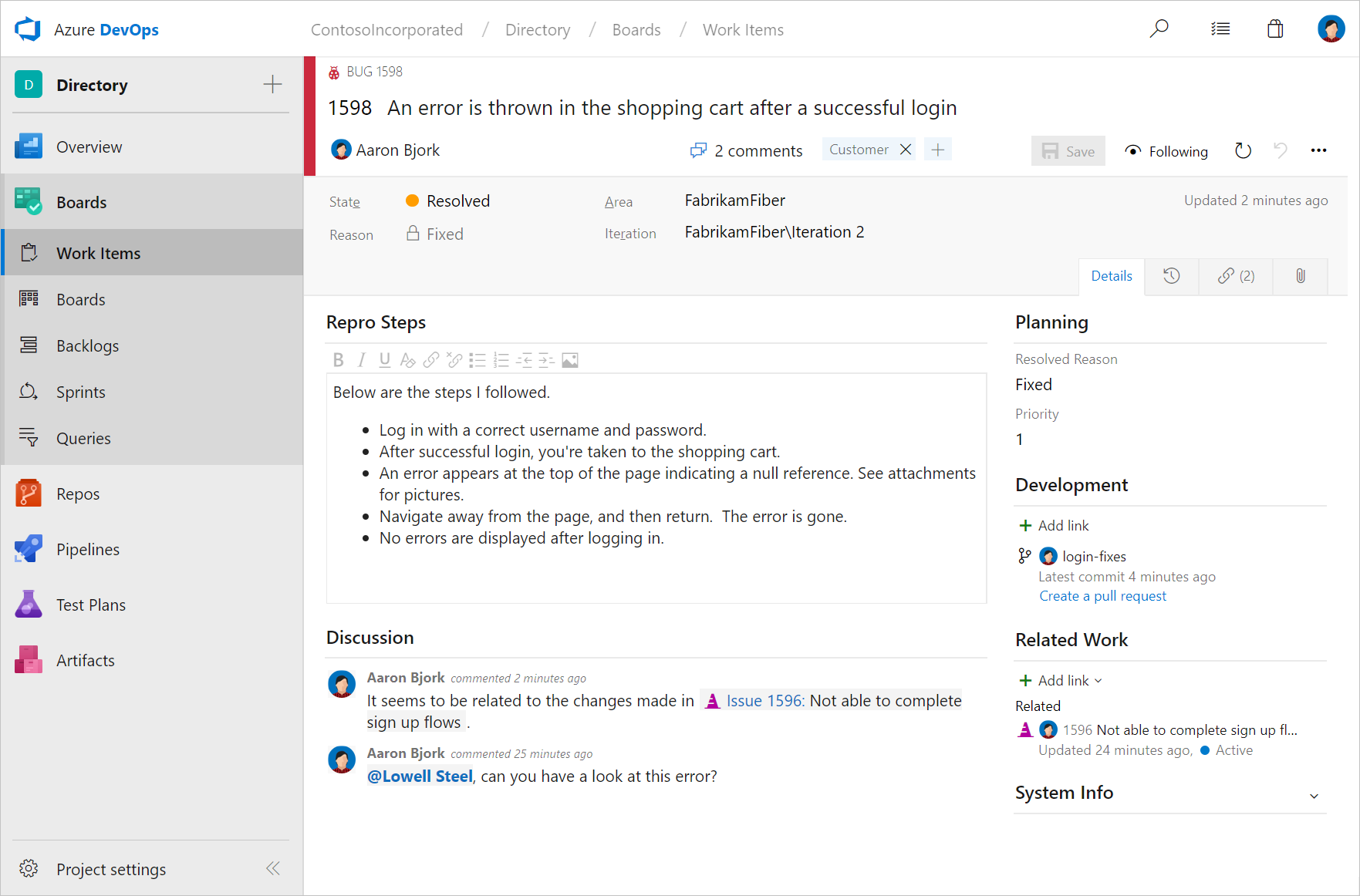Open the login-fixes branch link
Screen dimensions: 1360x896
(1094, 556)
